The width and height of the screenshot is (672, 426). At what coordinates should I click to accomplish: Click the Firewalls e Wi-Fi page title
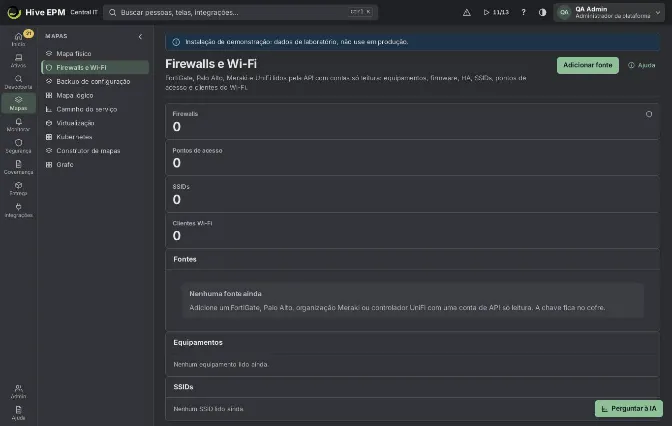coord(211,64)
